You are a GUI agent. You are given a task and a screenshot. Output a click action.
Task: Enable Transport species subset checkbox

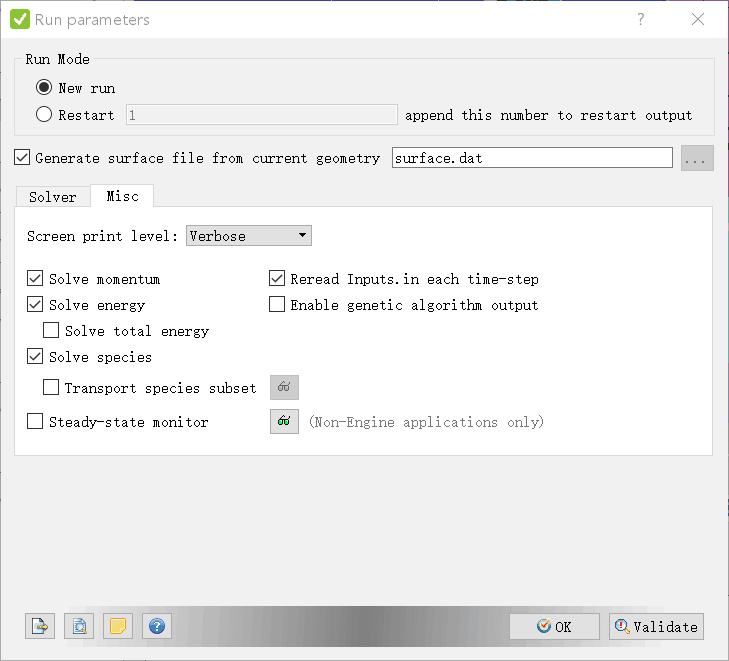(x=51, y=387)
